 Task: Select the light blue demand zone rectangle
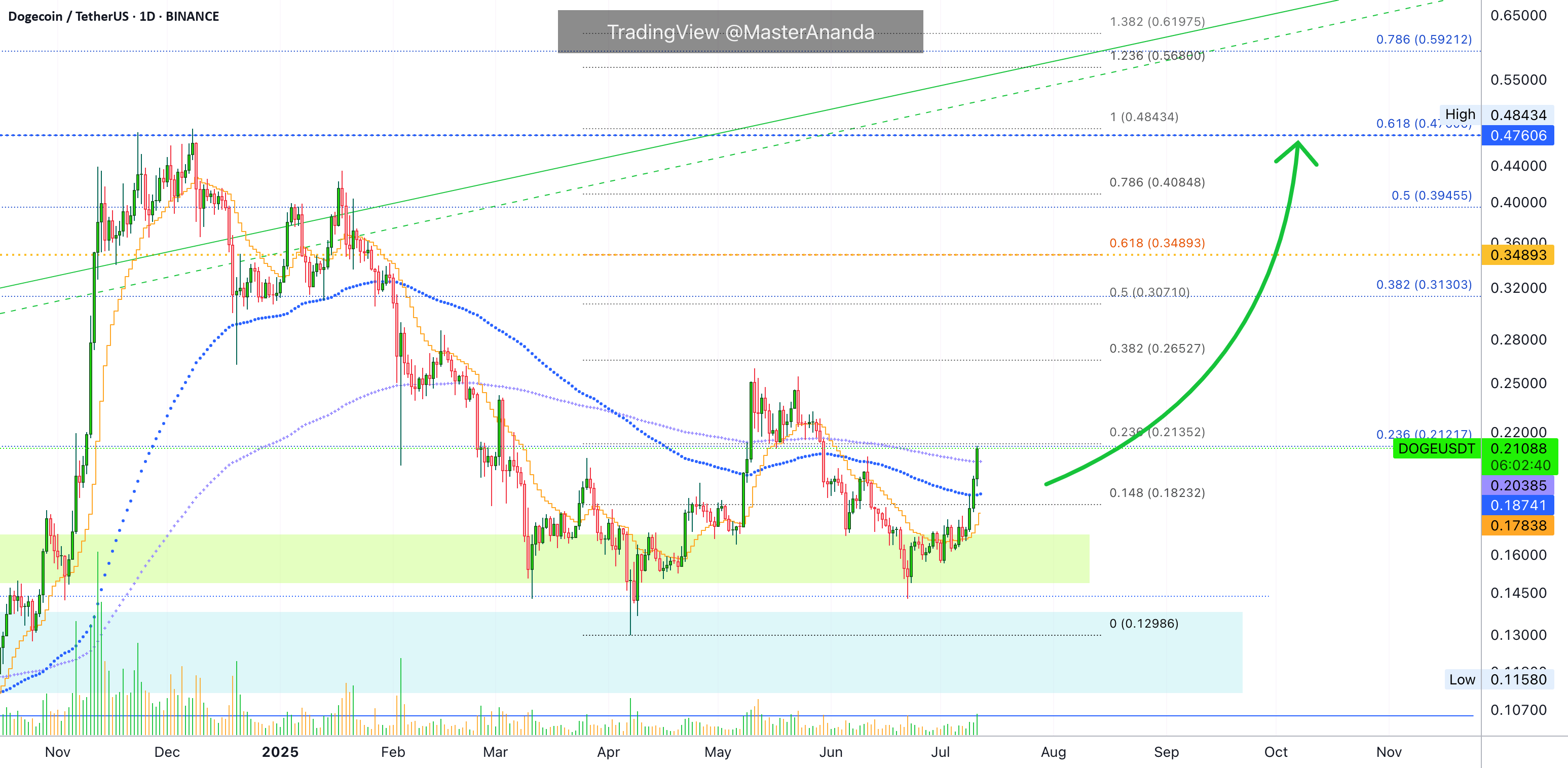[x=621, y=652]
